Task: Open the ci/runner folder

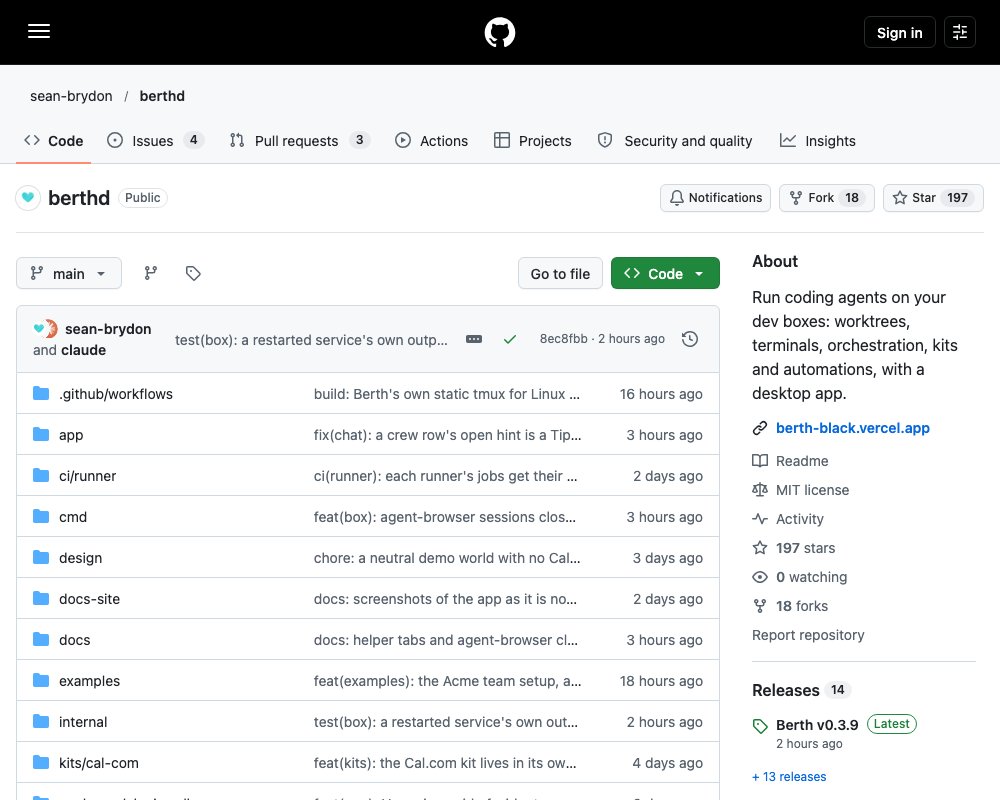Action: tap(87, 476)
